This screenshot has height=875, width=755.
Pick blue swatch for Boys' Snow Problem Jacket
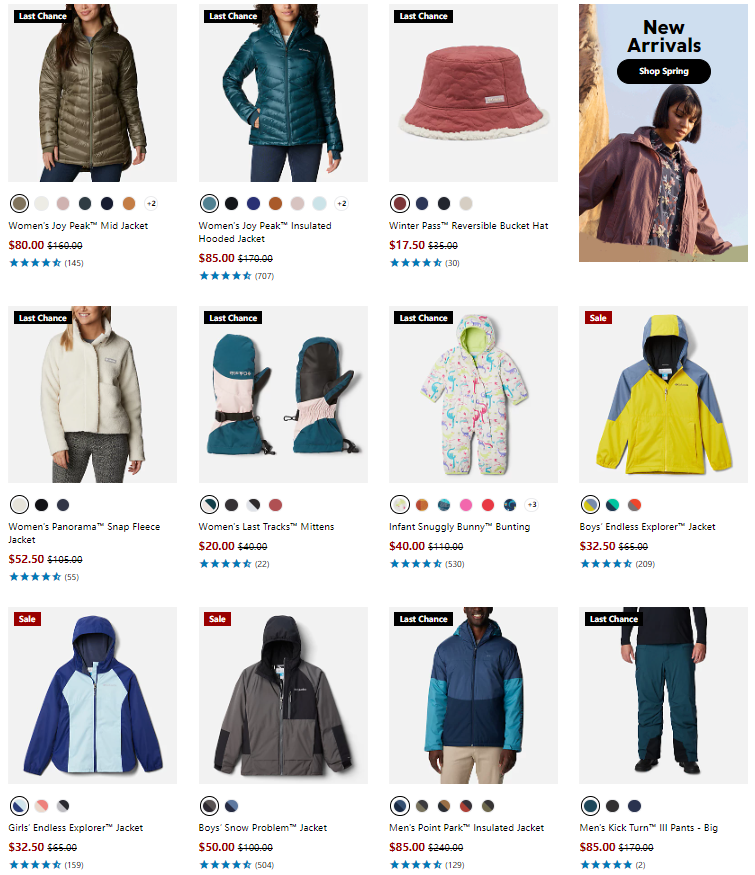point(232,806)
